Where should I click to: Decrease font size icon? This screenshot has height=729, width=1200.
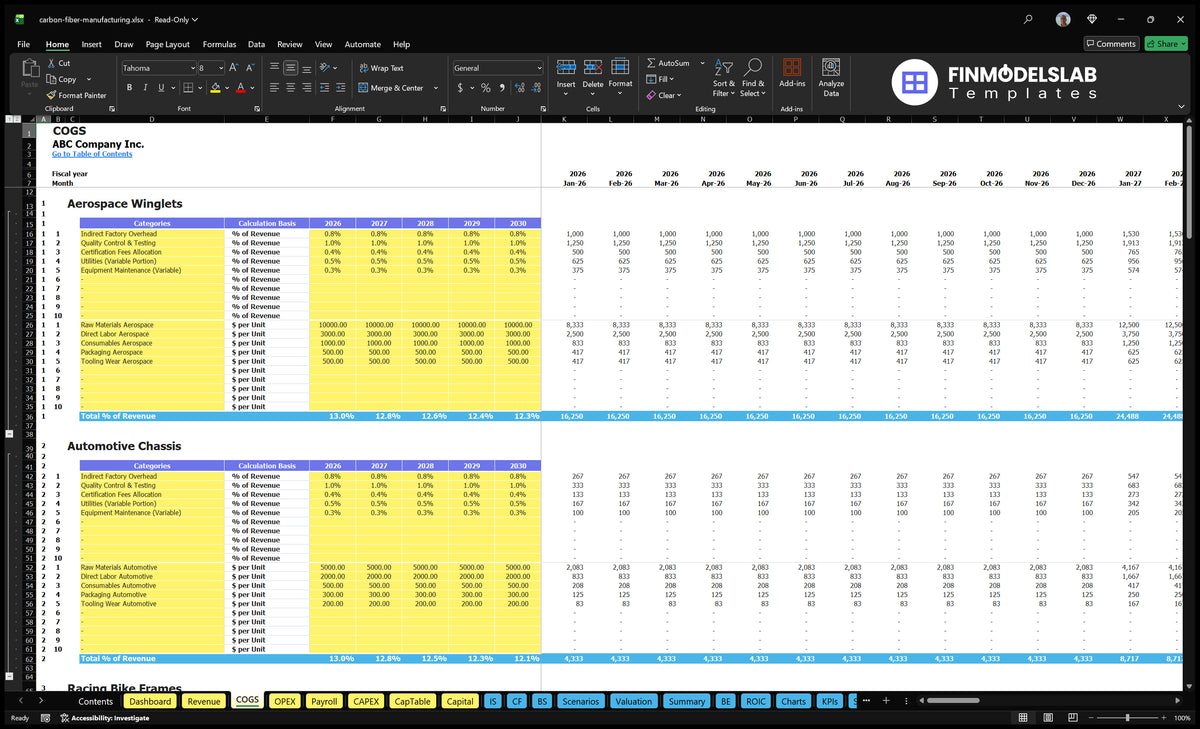pos(250,68)
